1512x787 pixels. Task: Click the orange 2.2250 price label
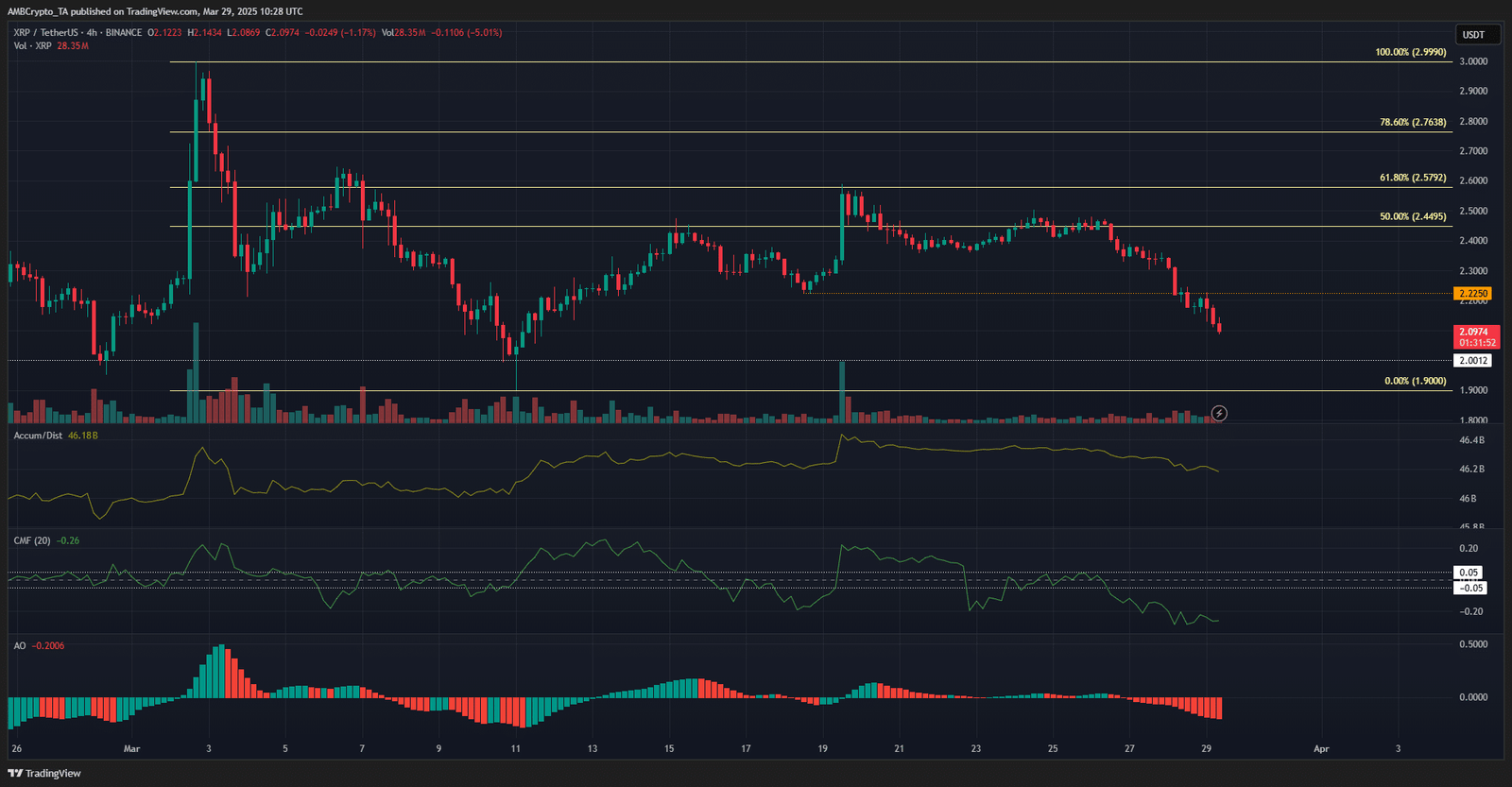(x=1473, y=294)
